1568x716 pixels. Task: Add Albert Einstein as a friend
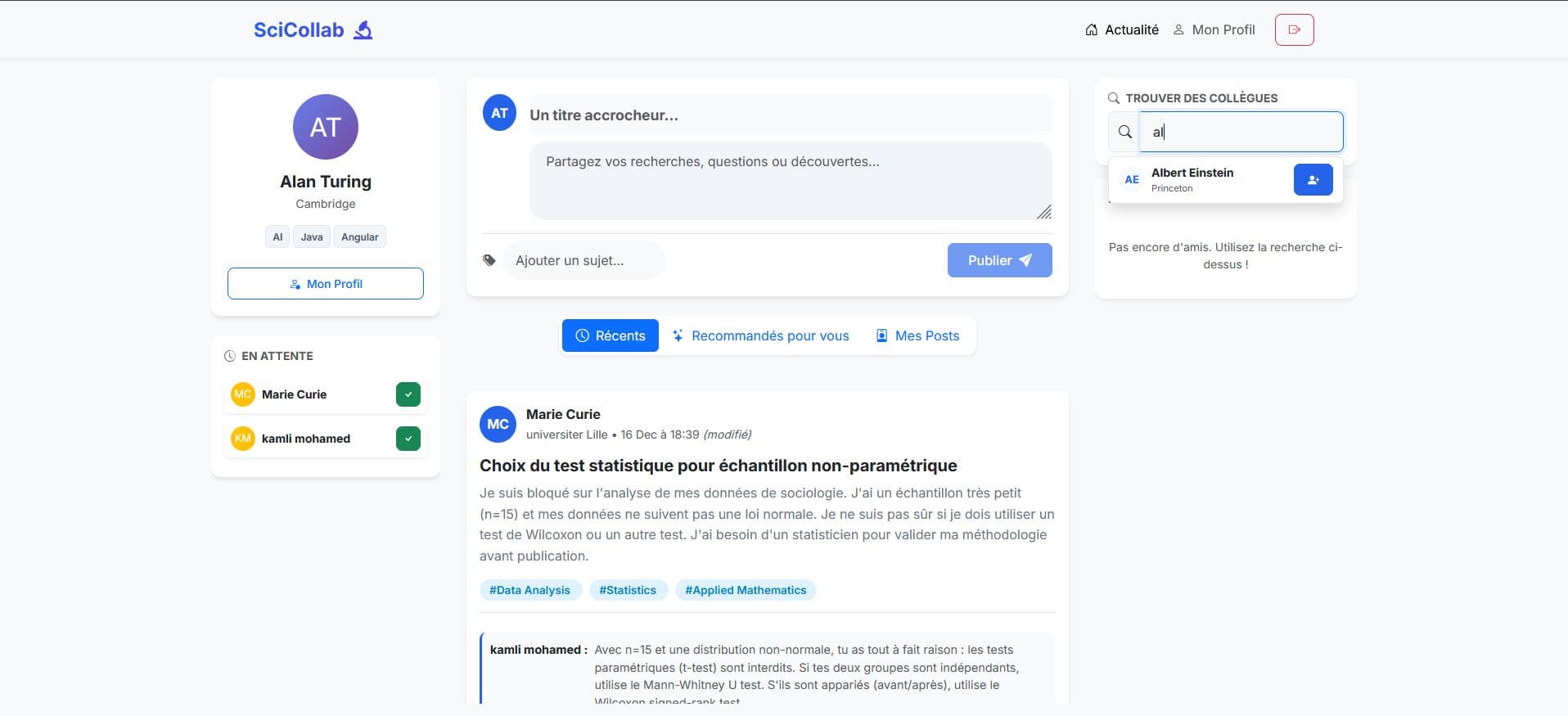click(x=1313, y=180)
